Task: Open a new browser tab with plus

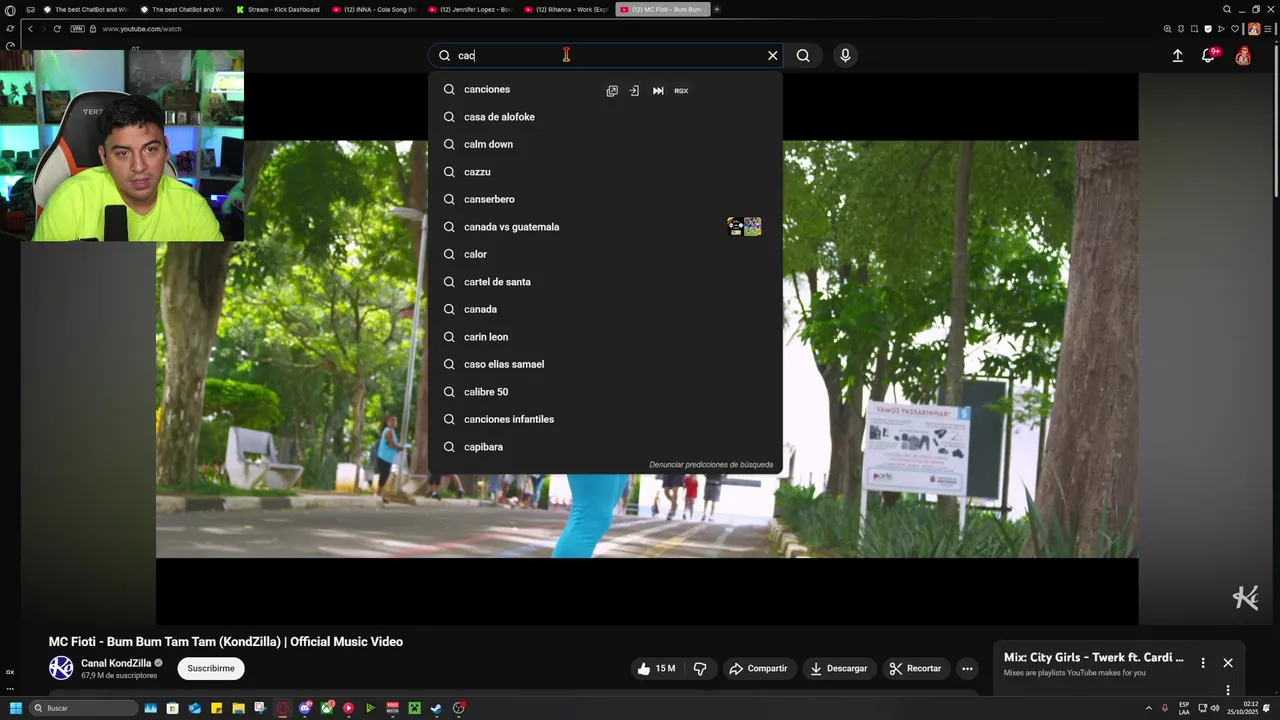Action: coord(717,9)
